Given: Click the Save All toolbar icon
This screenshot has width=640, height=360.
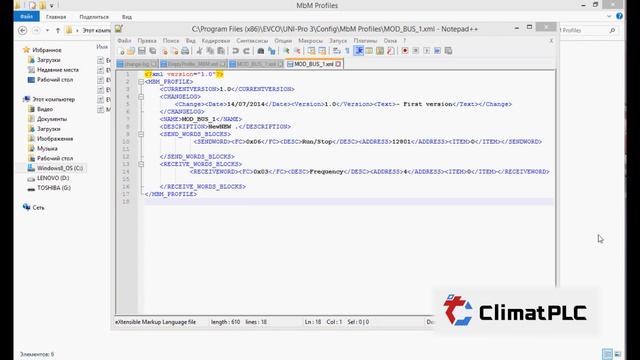Looking at the screenshot, I should [x=153, y=51].
